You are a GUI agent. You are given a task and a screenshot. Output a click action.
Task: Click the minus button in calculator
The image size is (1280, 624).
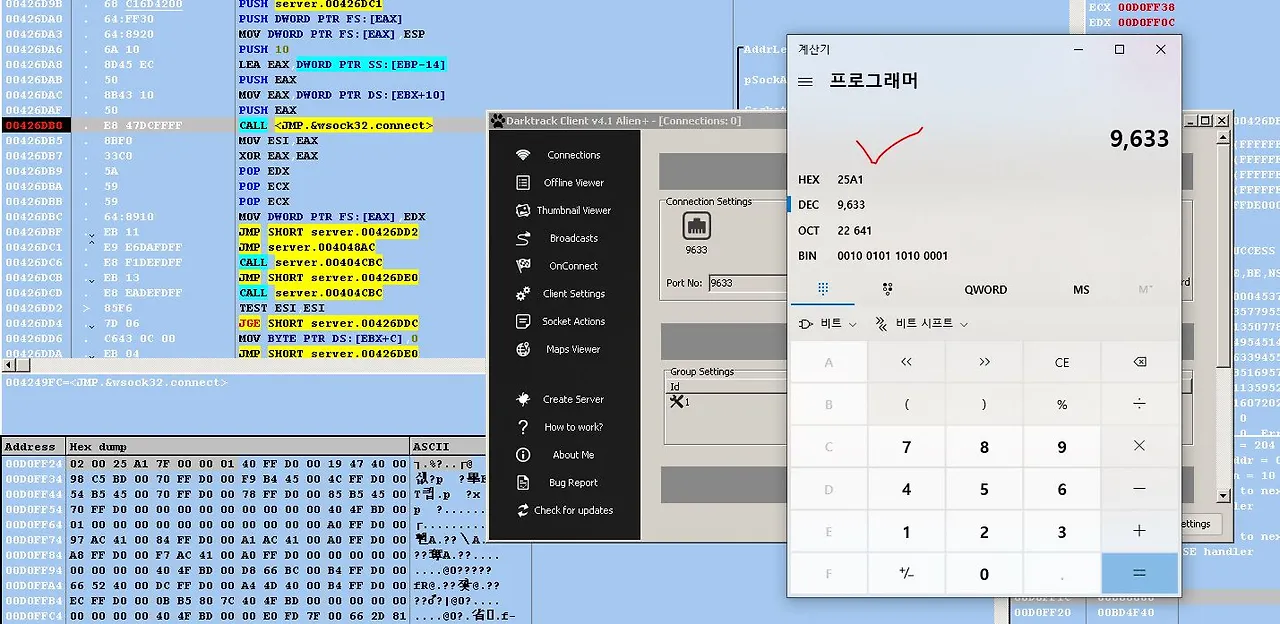tap(1140, 489)
